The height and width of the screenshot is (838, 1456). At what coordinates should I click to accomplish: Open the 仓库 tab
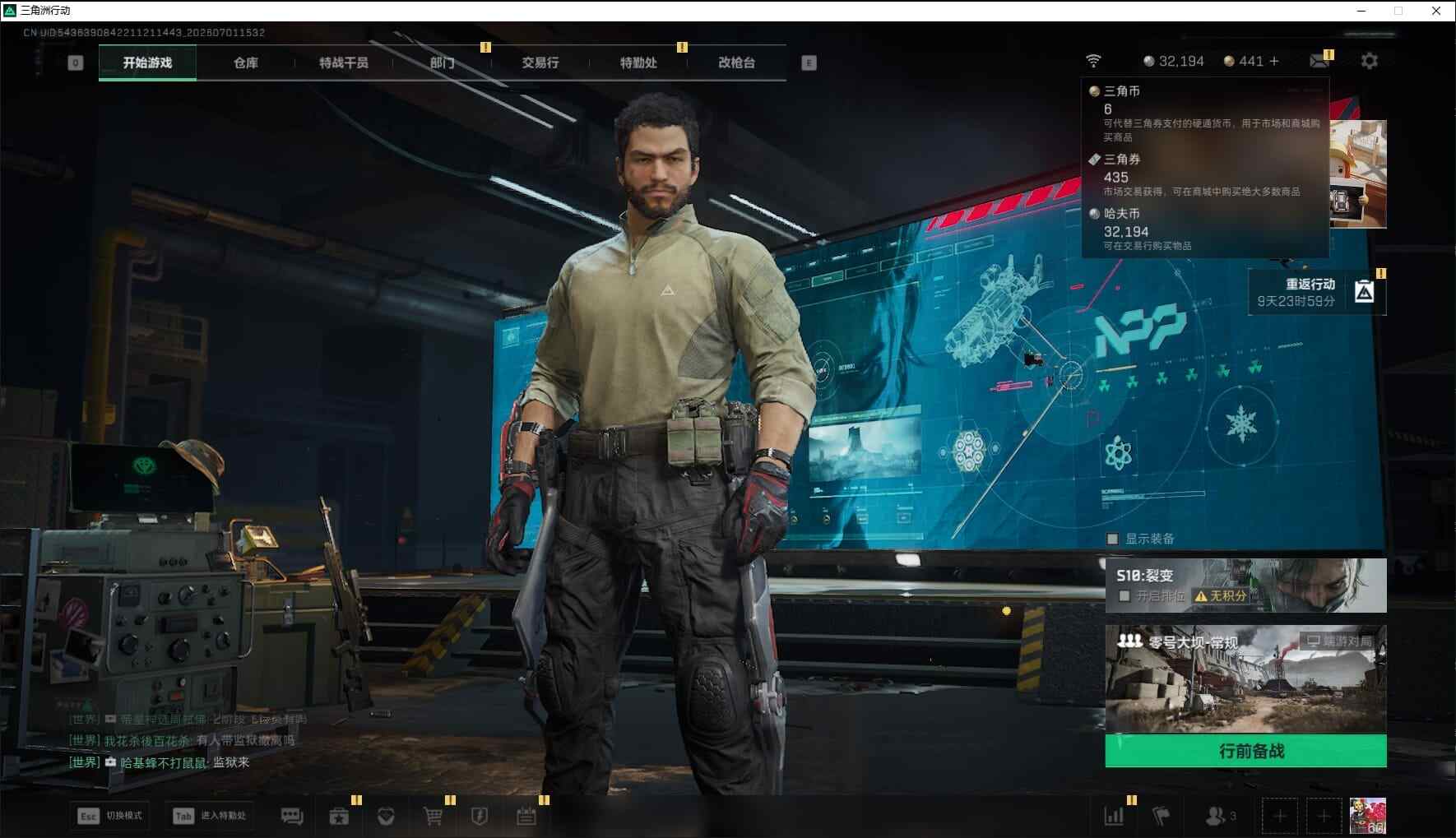pos(245,63)
